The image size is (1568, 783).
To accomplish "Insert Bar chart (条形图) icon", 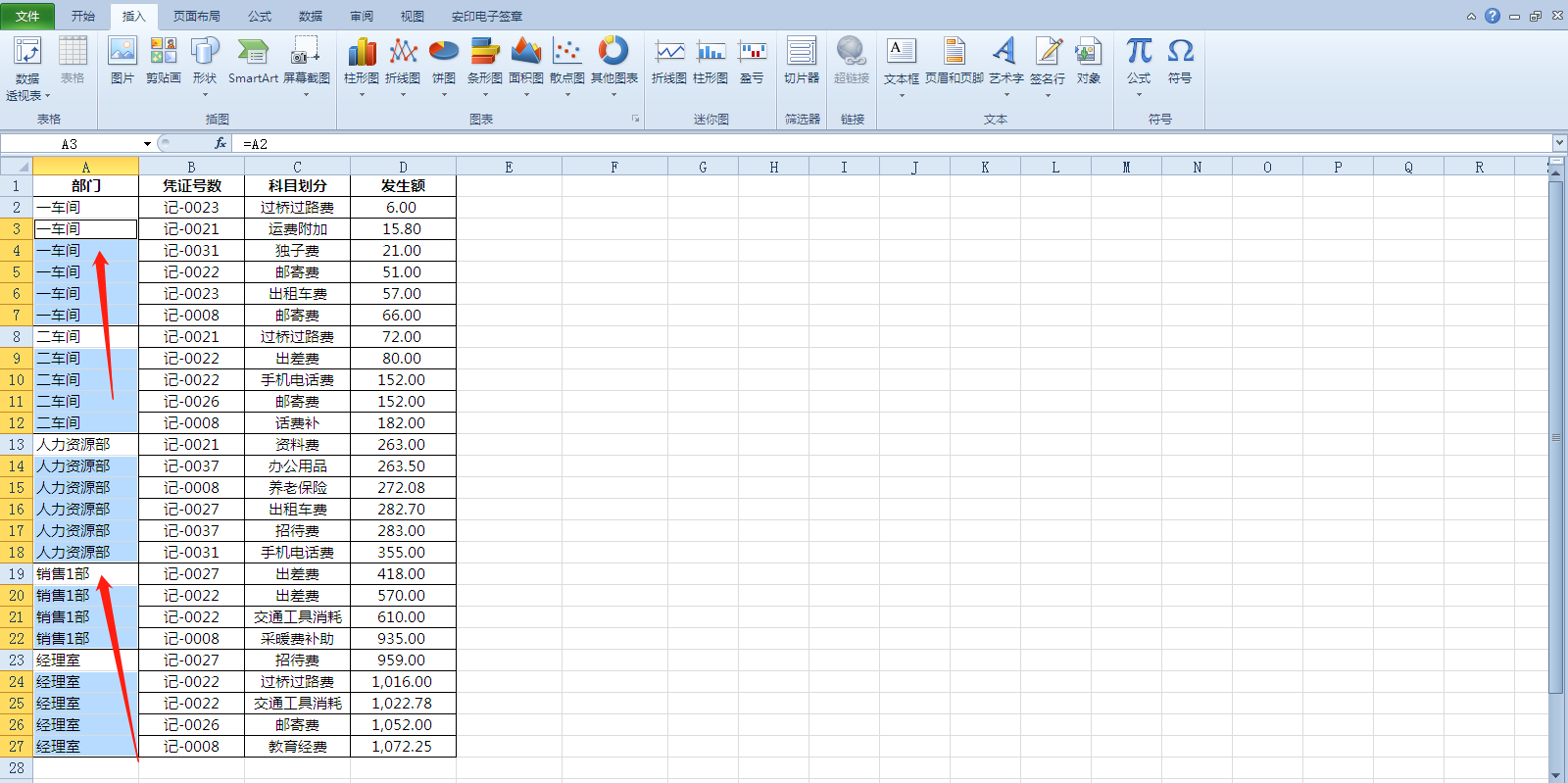I will click(x=485, y=51).
